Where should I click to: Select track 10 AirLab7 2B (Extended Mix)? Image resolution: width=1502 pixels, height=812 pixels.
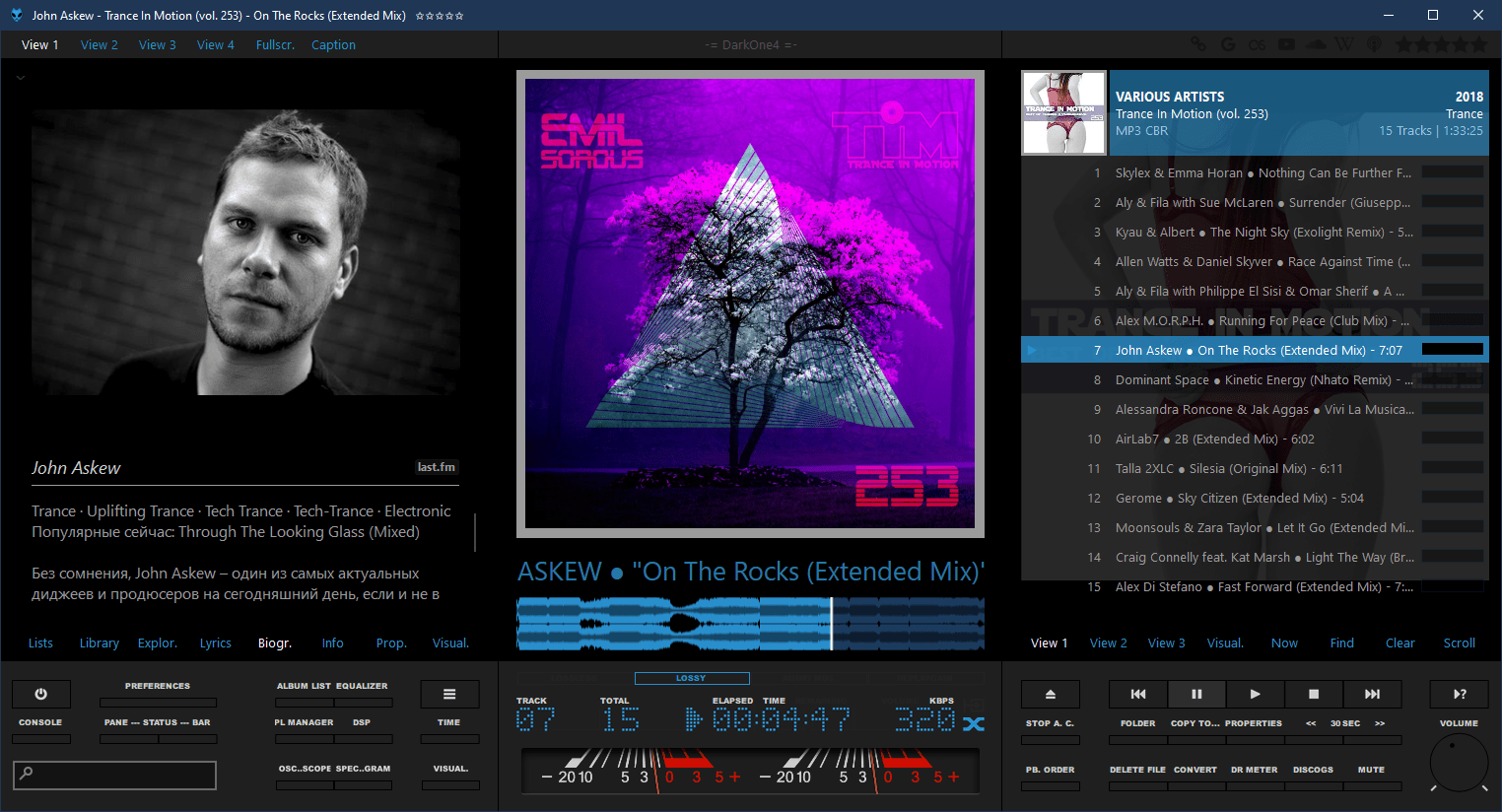coord(1255,439)
